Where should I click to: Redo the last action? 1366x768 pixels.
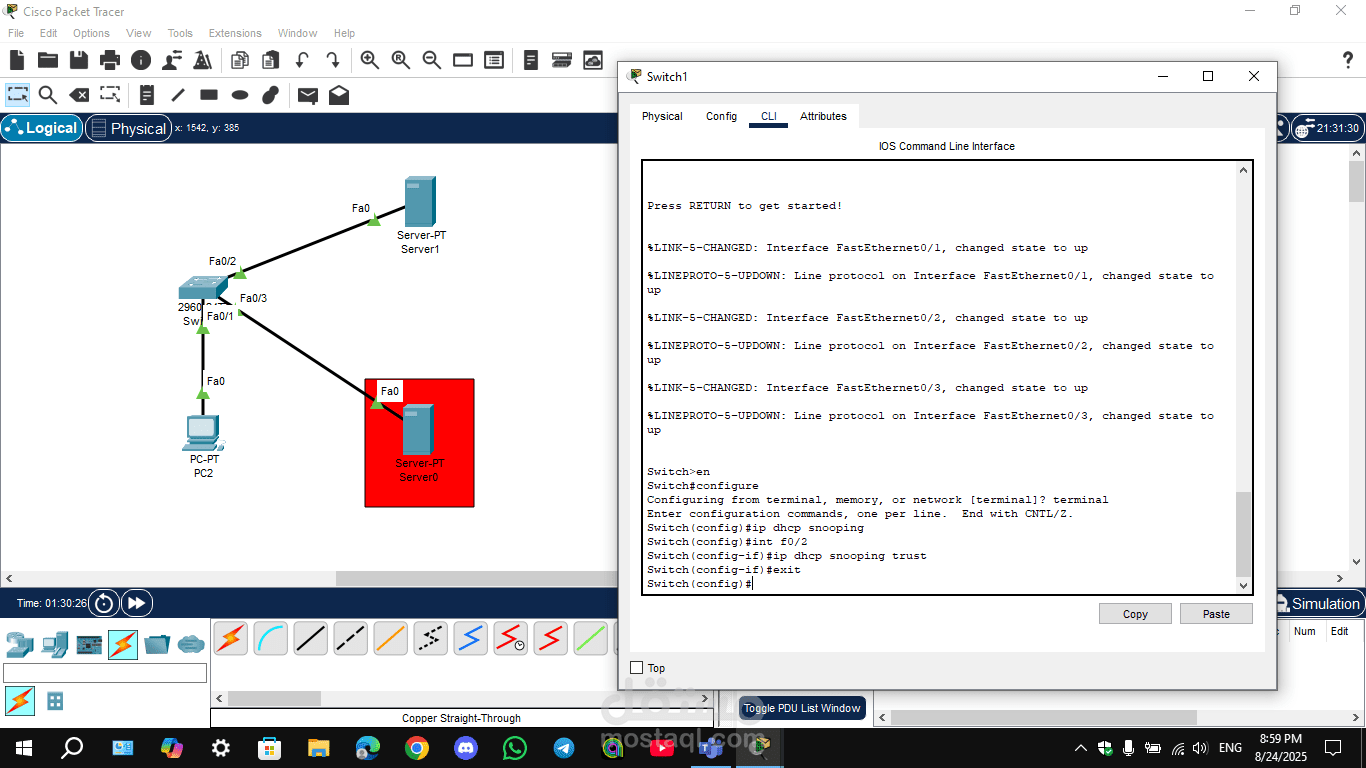pos(332,60)
